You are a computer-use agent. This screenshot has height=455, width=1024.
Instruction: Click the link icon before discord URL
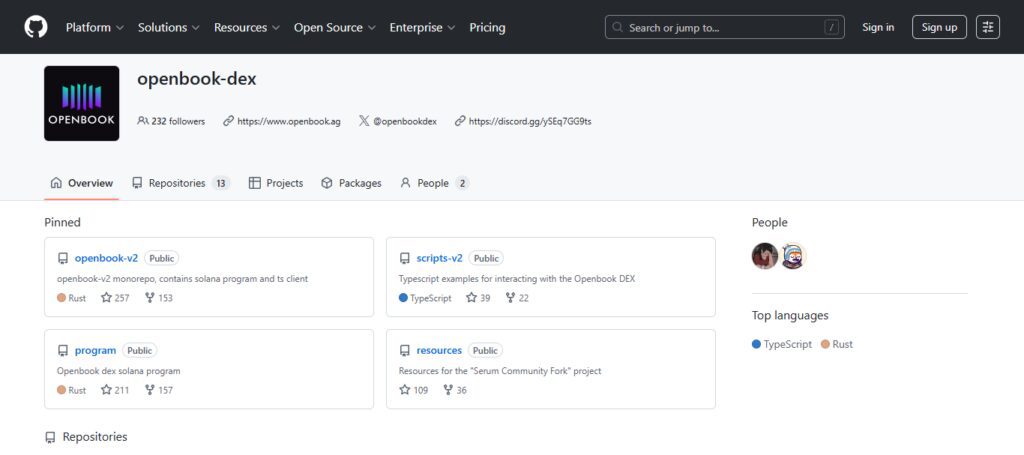tap(460, 121)
